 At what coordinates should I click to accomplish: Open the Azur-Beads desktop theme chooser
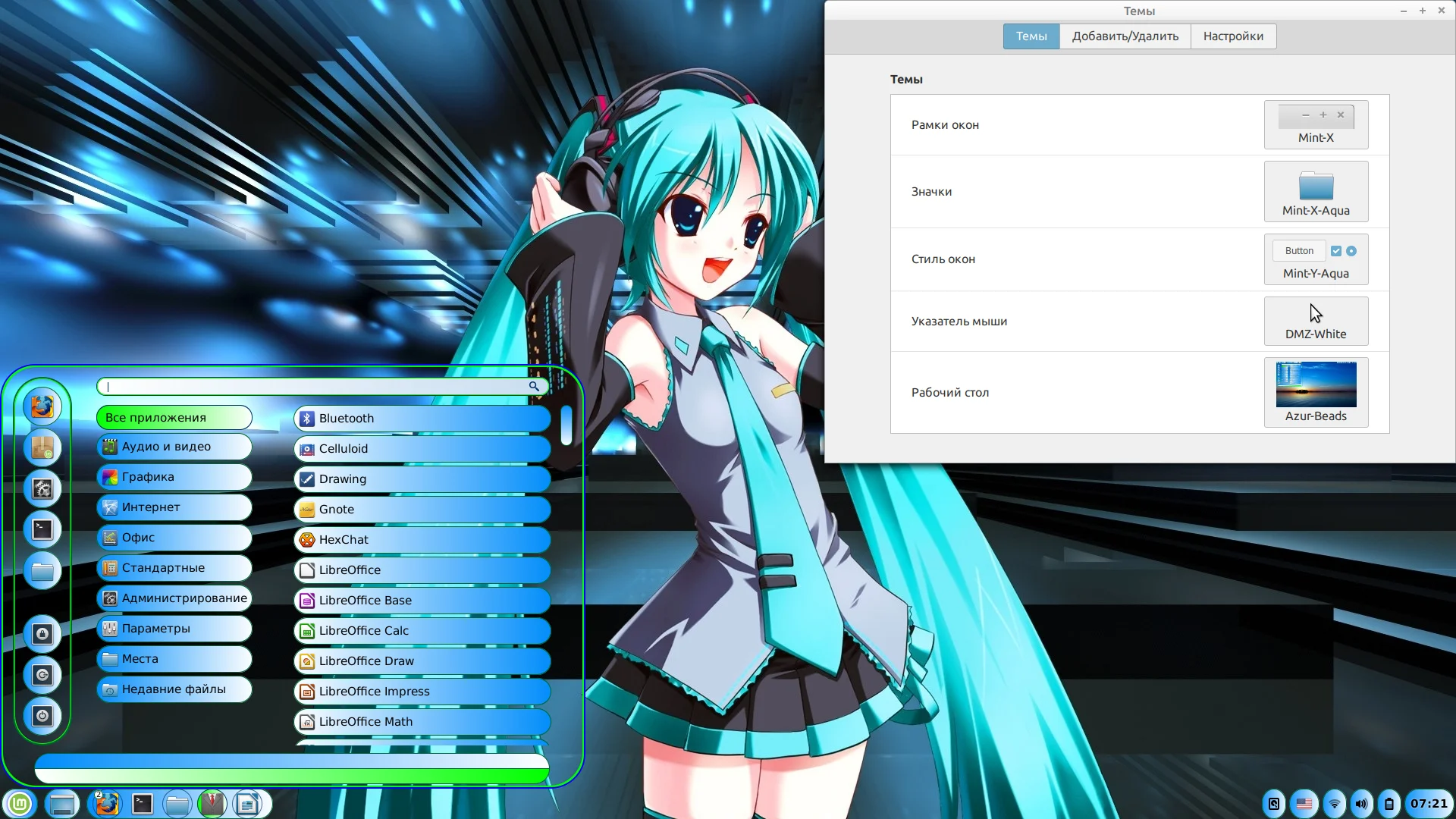pos(1316,393)
